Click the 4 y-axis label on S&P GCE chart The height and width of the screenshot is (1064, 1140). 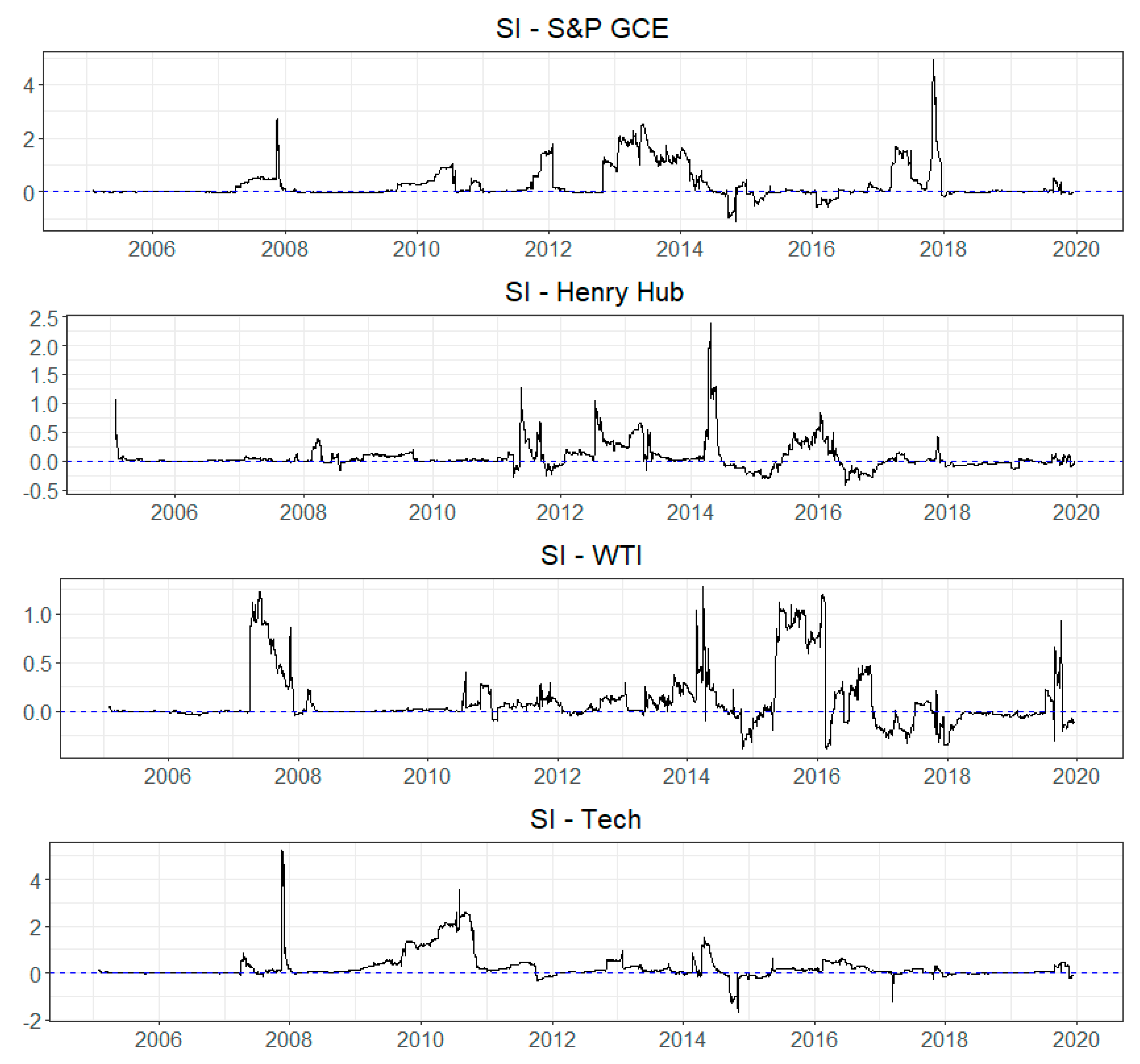(x=29, y=86)
